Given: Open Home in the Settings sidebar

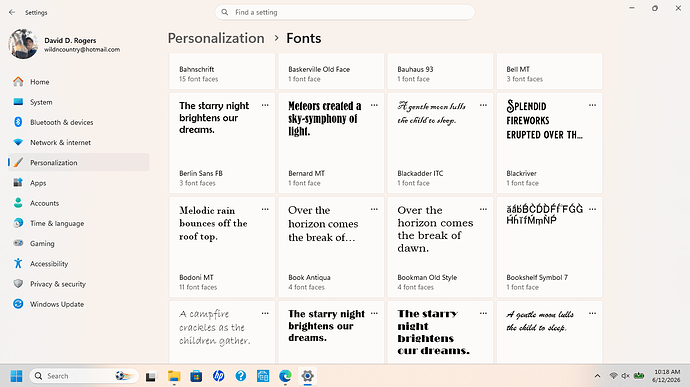Looking at the screenshot, I should (x=79, y=82).
